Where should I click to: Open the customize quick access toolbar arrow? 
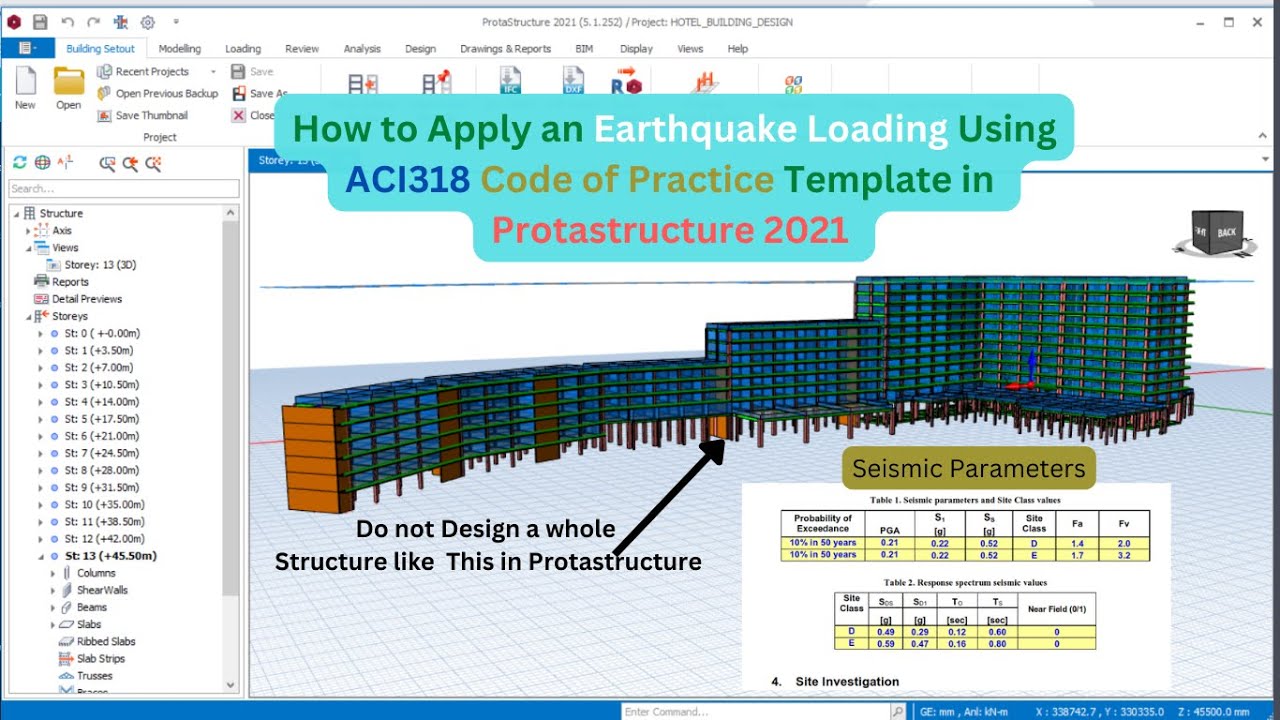click(x=176, y=22)
